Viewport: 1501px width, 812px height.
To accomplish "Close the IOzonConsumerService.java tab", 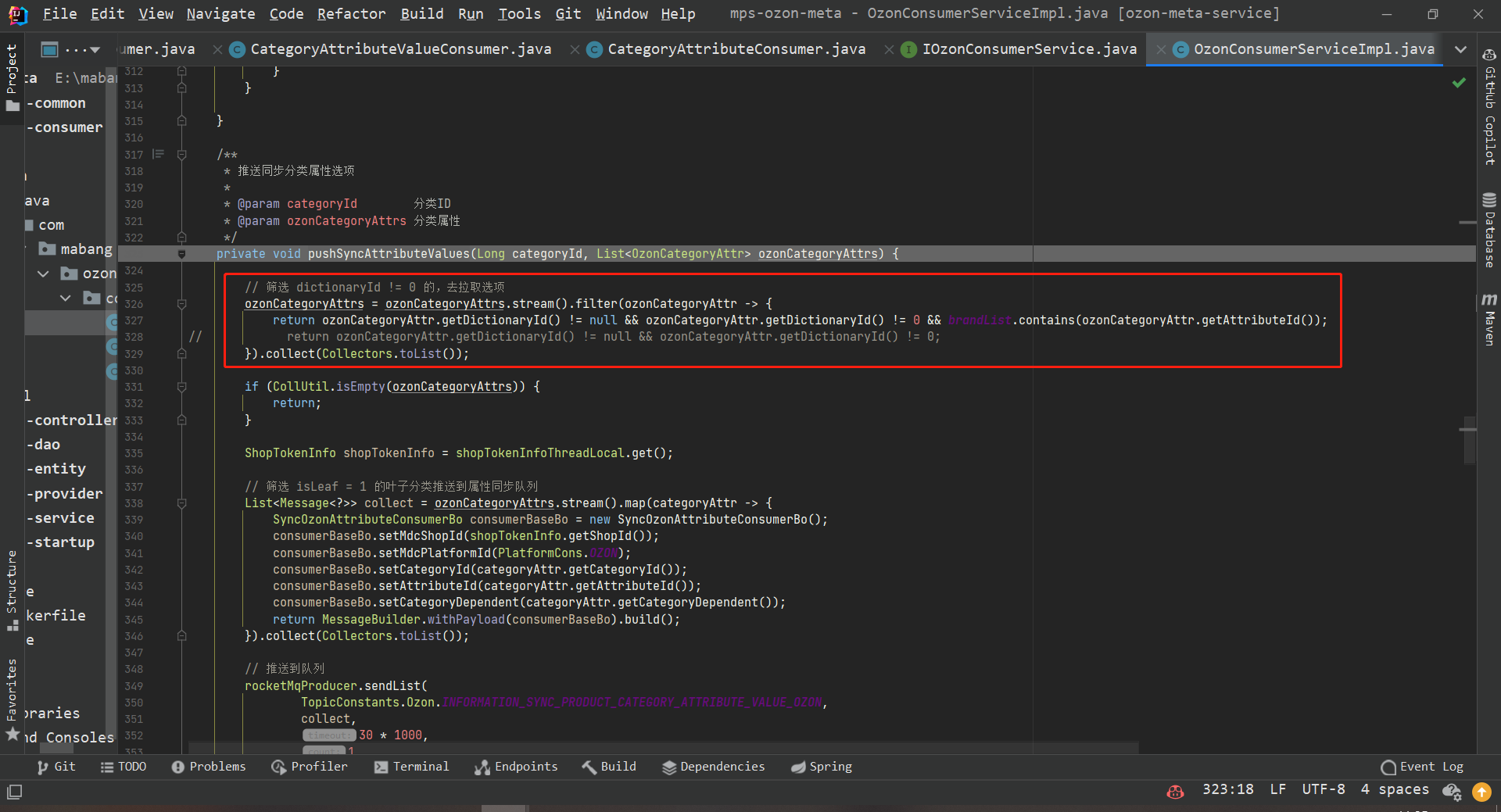I will (1161, 50).
